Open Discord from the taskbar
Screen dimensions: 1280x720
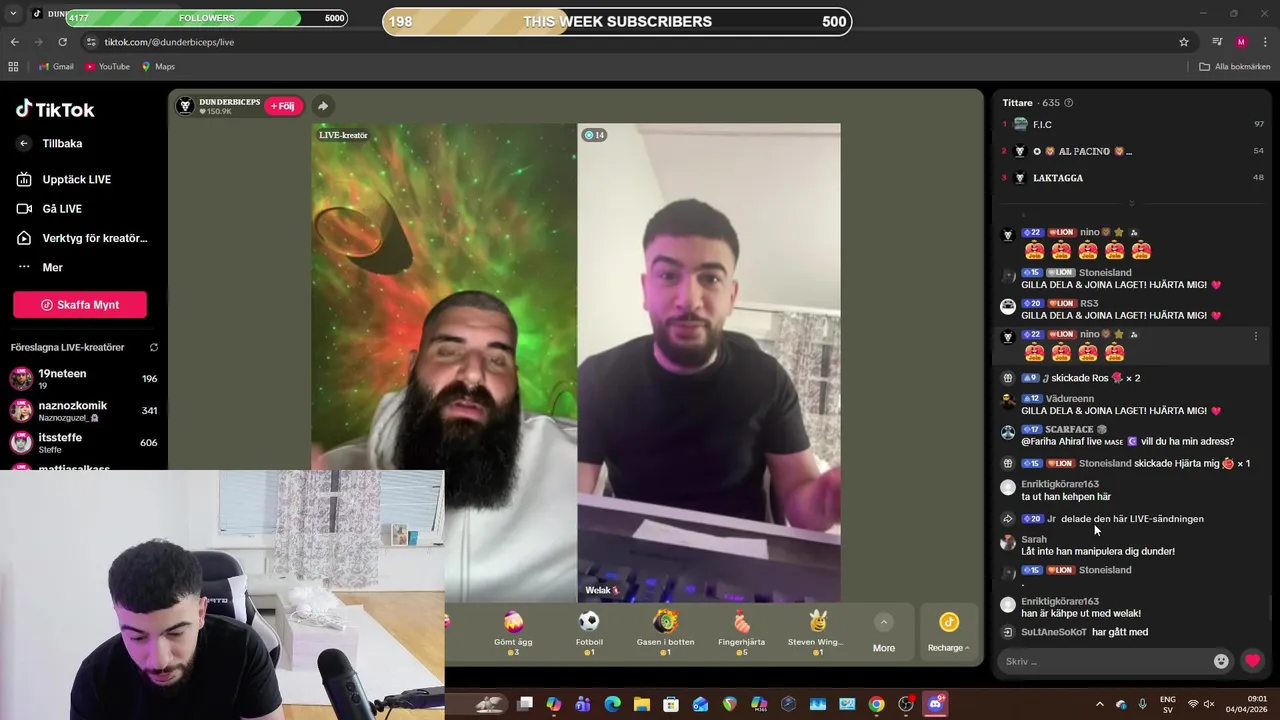point(935,704)
